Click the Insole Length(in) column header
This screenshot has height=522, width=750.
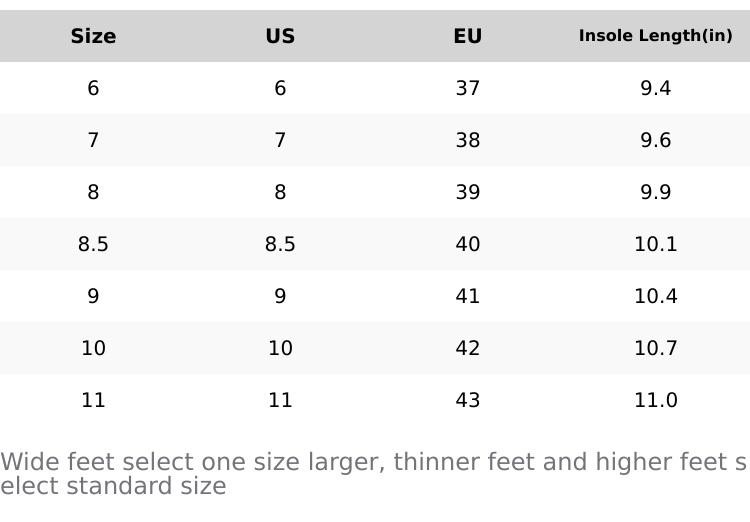655,36
